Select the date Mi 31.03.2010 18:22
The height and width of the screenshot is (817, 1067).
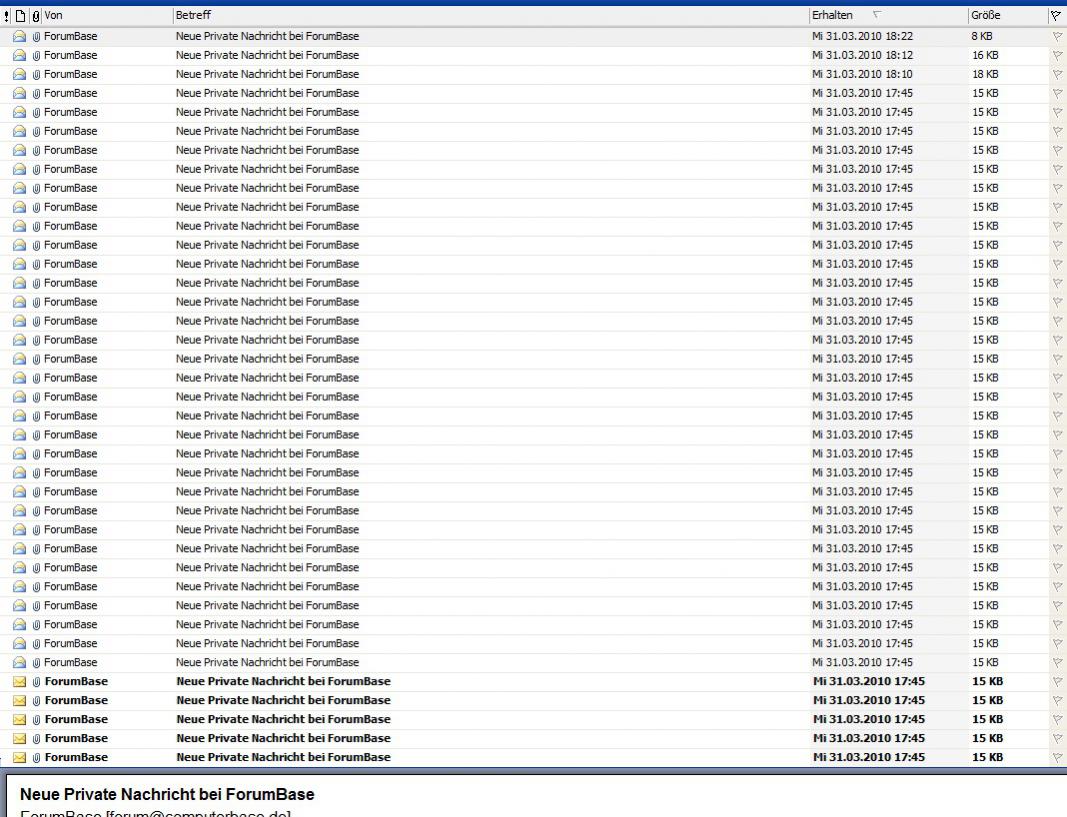[862, 36]
